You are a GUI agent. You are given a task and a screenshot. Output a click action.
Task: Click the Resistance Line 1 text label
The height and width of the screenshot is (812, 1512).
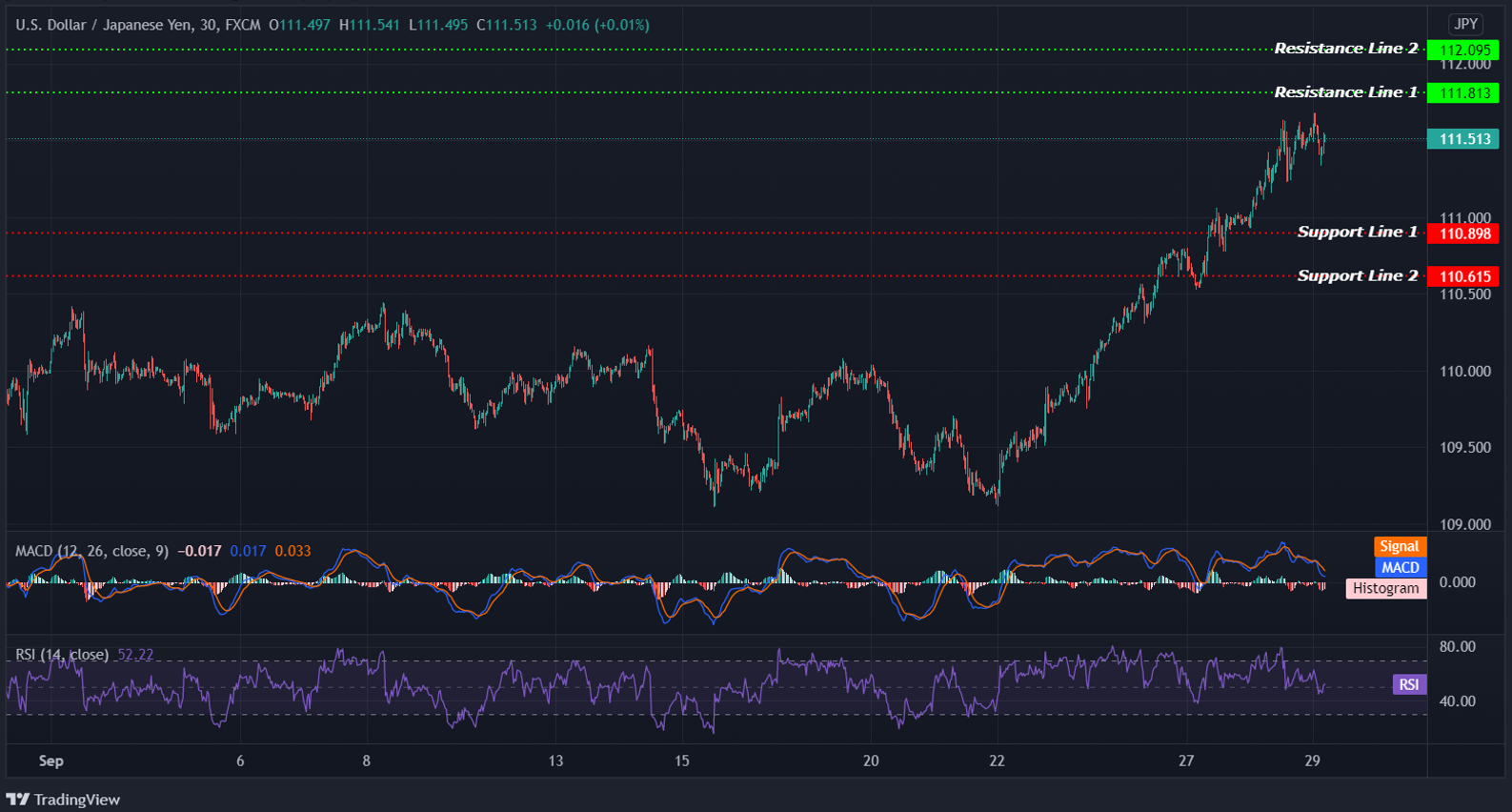[x=1346, y=92]
